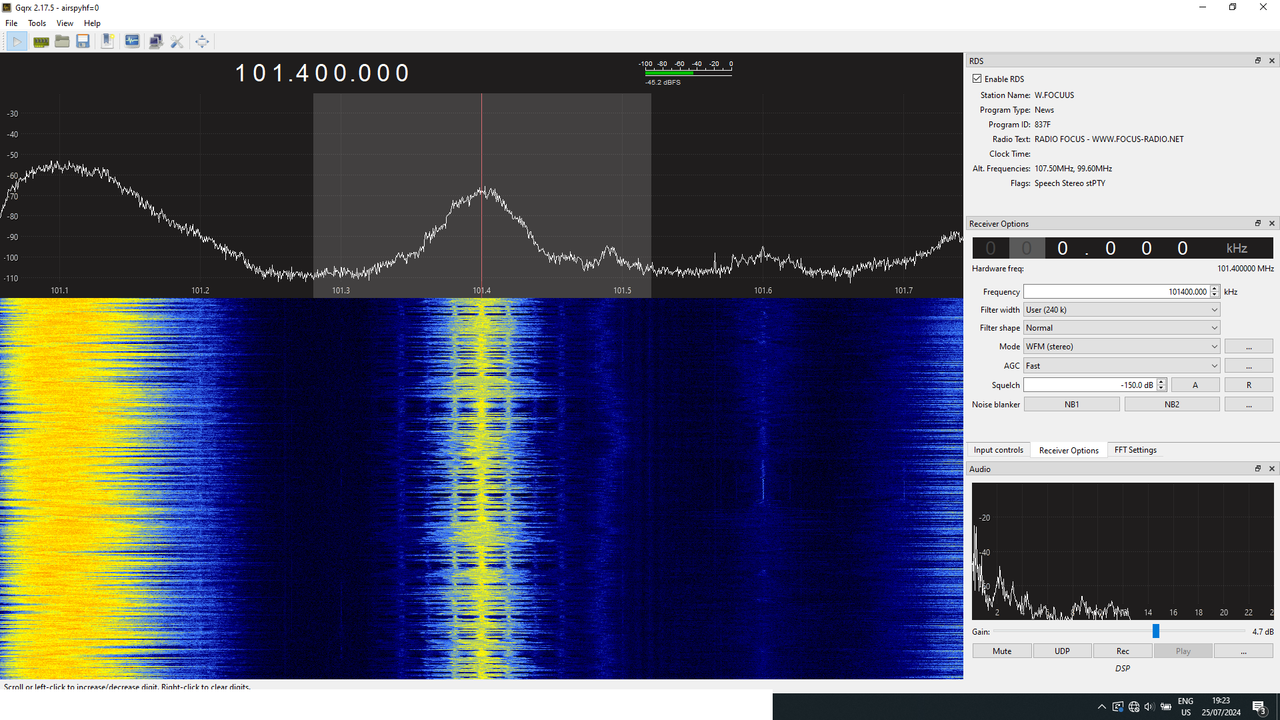This screenshot has height=720, width=1280.
Task: Toggle noise blanker NB1
Action: point(1071,404)
